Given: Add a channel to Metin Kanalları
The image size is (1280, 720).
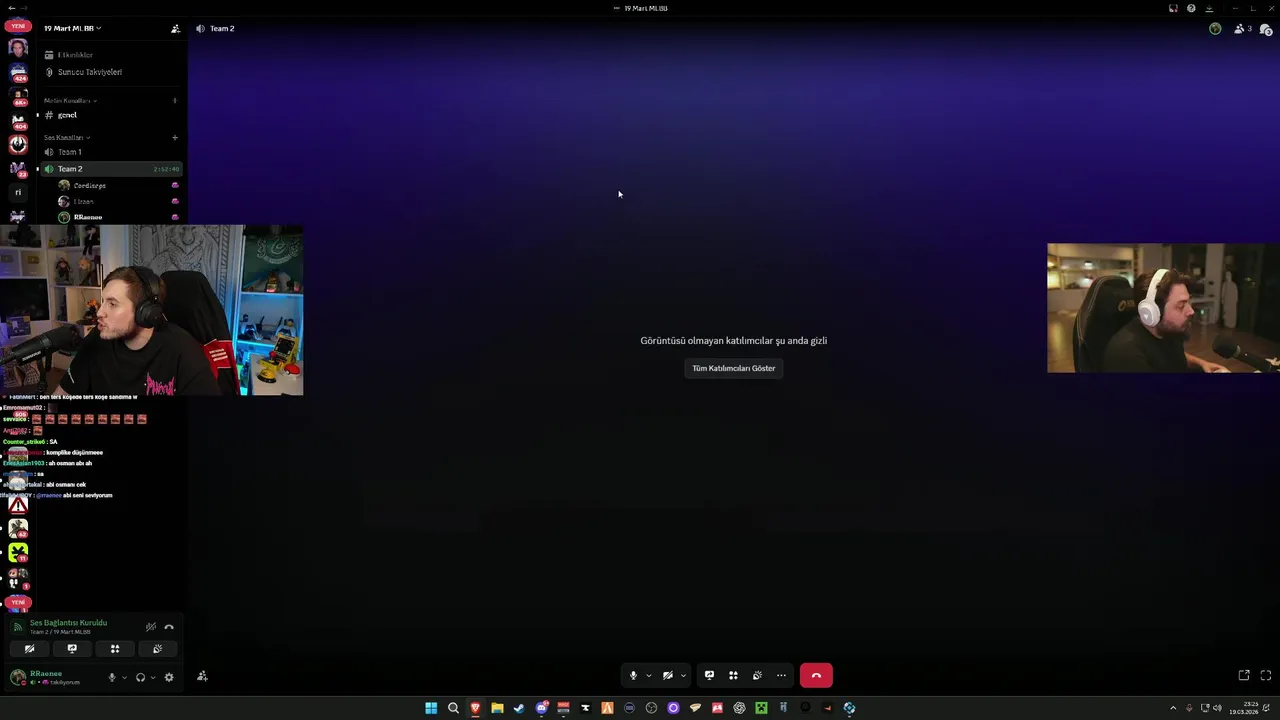Looking at the screenshot, I should point(175,101).
